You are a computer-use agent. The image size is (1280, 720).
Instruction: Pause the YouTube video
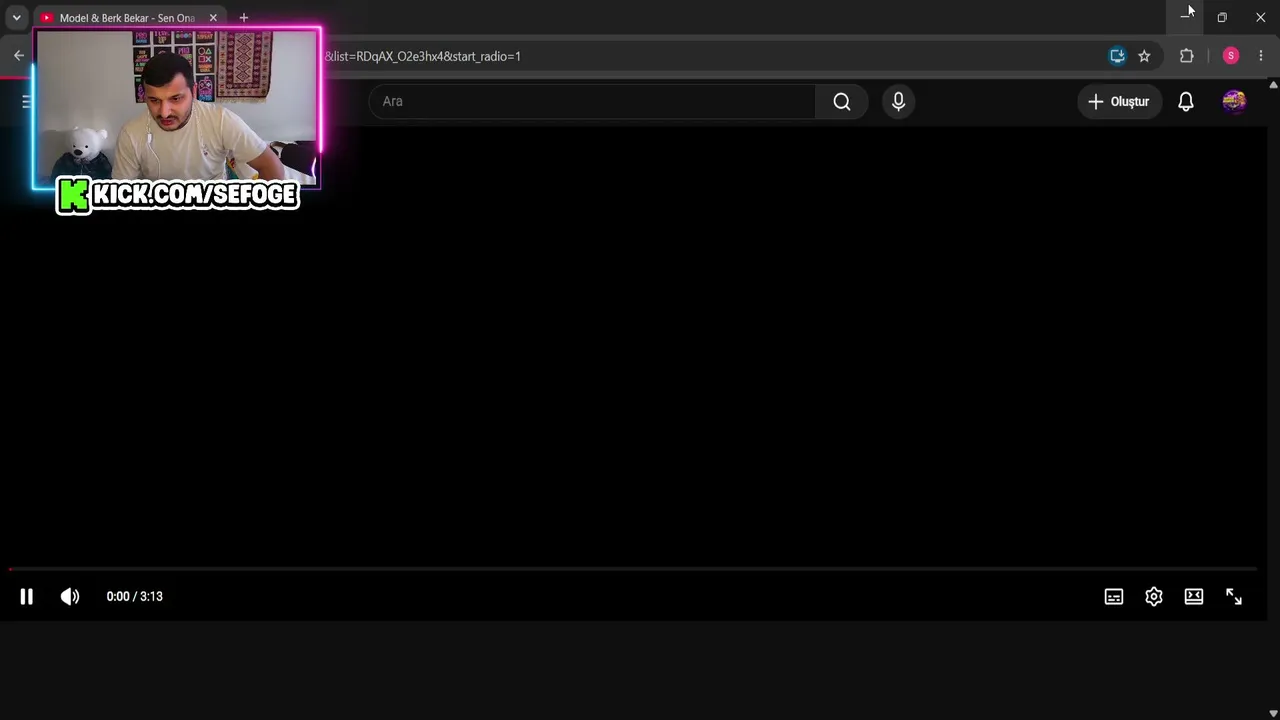tap(27, 596)
